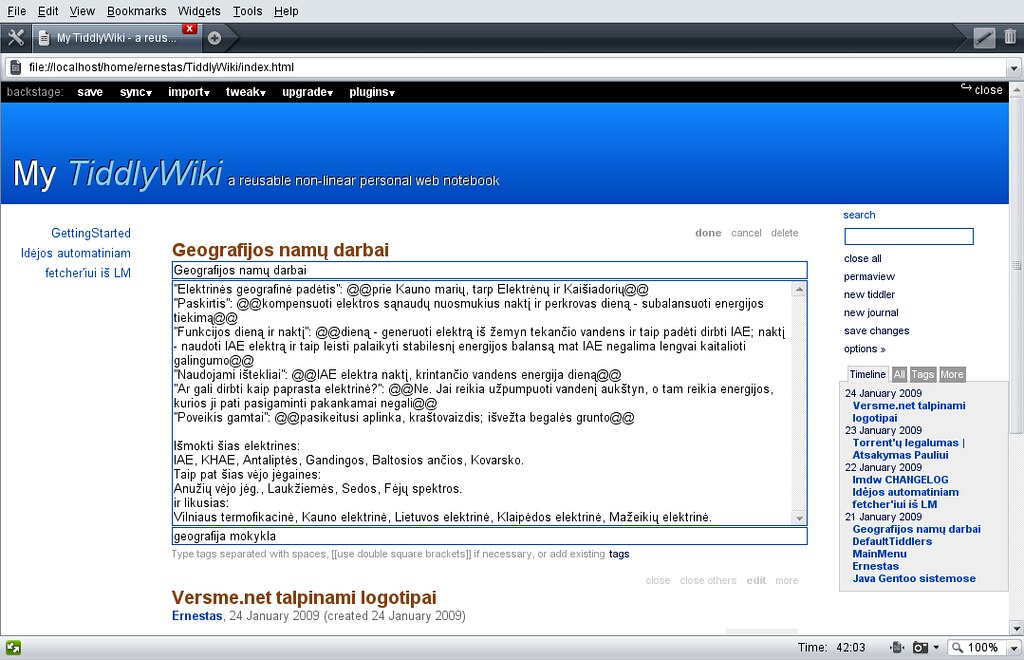The image size is (1024, 660).
Task: Click the text area scrollbar up arrow
Action: [799, 289]
